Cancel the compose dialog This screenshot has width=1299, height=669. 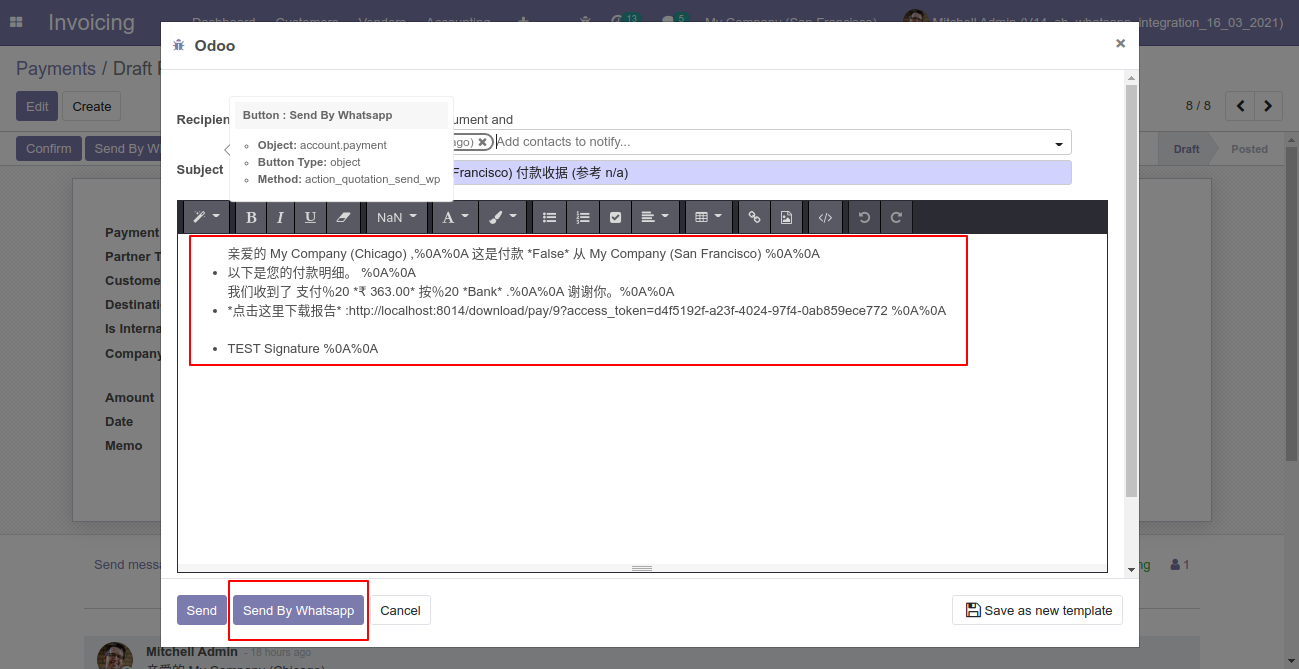400,610
